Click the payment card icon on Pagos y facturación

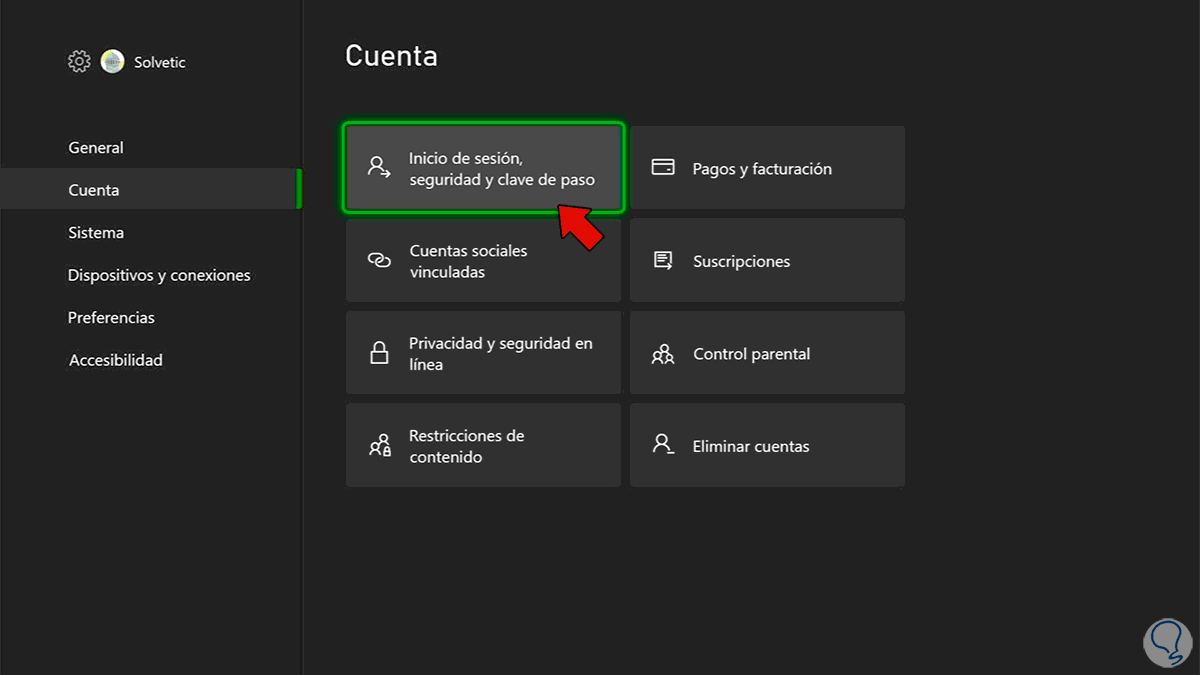[x=662, y=167]
